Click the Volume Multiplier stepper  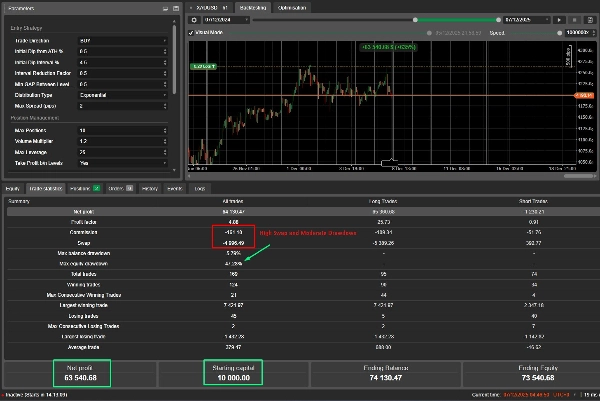point(165,141)
